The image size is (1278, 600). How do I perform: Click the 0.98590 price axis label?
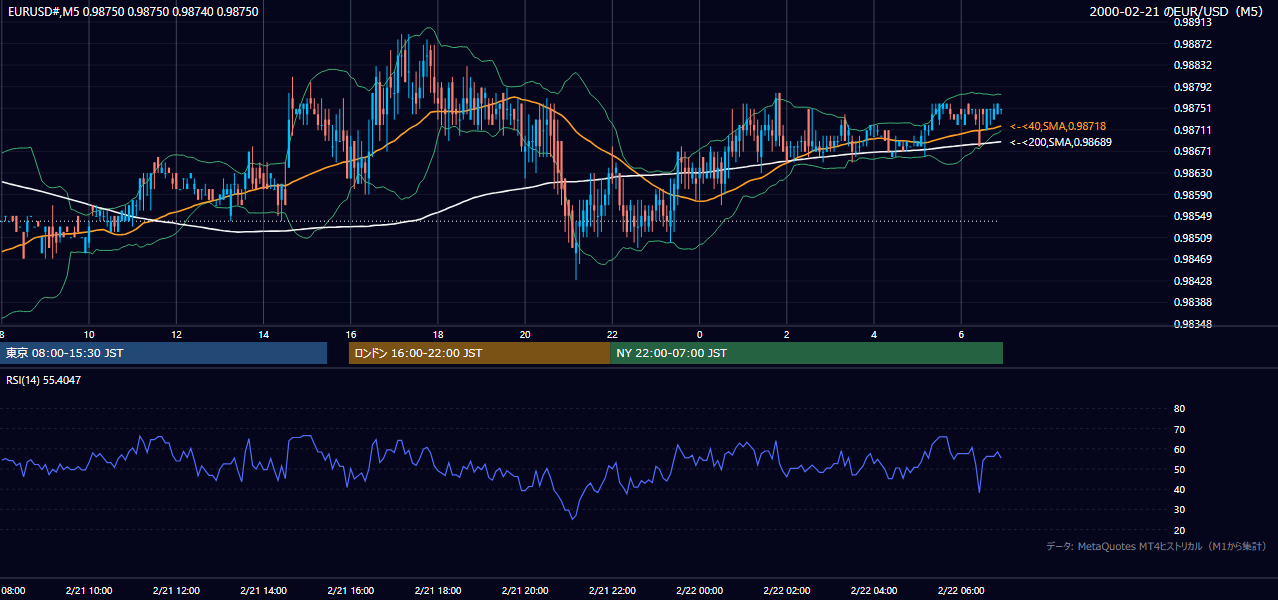point(1192,195)
